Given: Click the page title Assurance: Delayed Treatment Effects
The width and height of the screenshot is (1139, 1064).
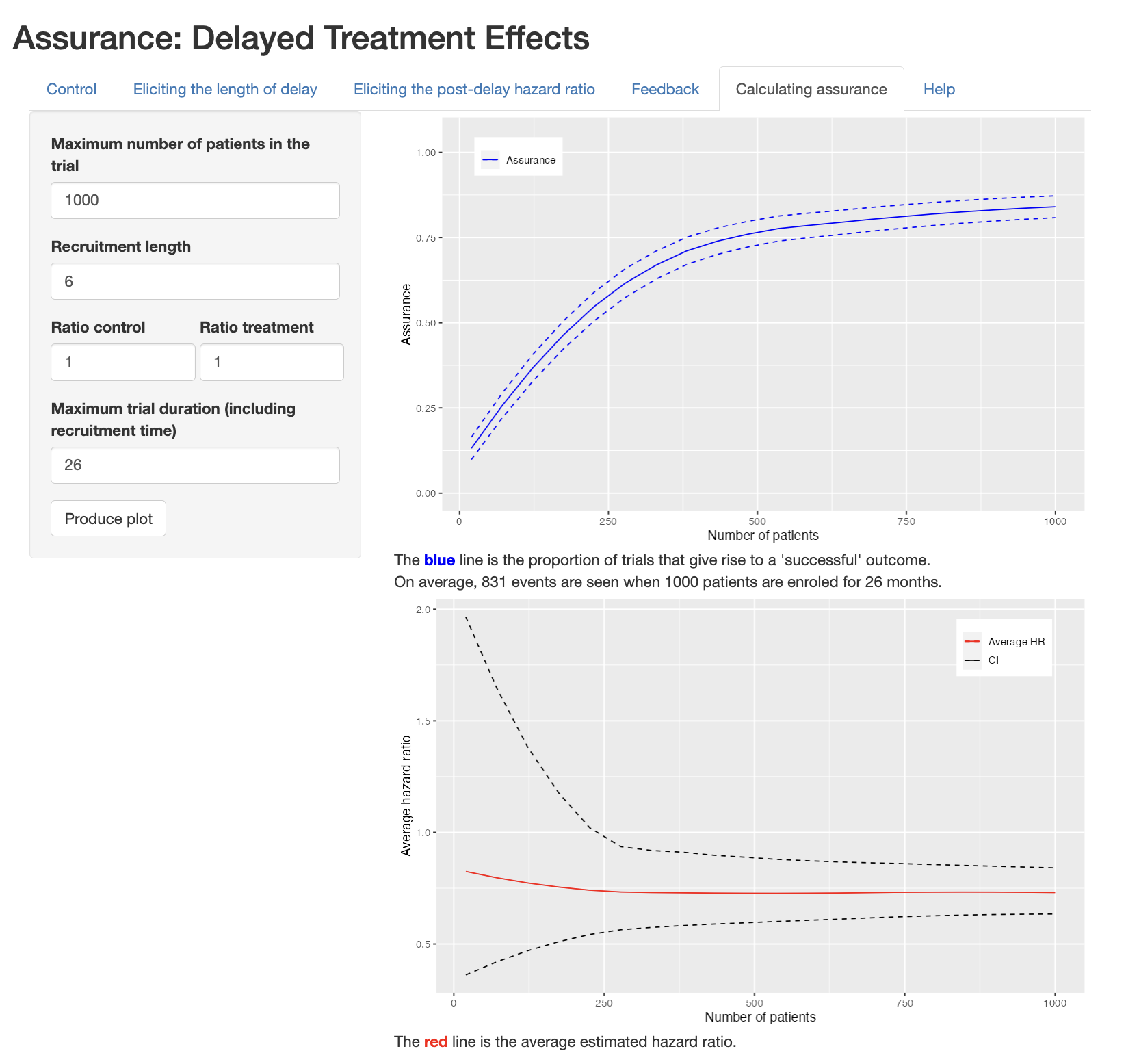Looking at the screenshot, I should pos(301,38).
